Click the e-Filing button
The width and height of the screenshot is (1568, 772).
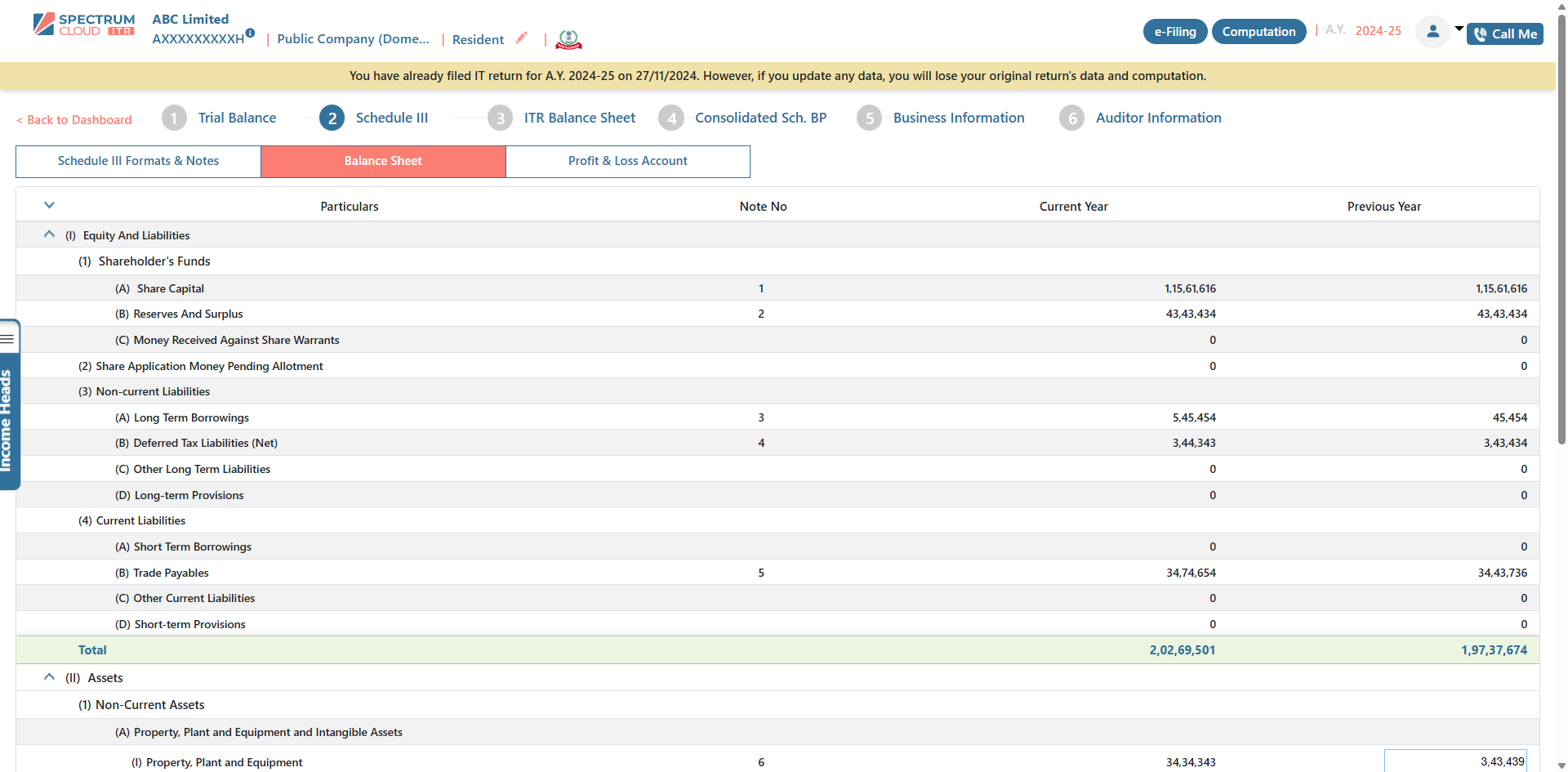click(1174, 32)
